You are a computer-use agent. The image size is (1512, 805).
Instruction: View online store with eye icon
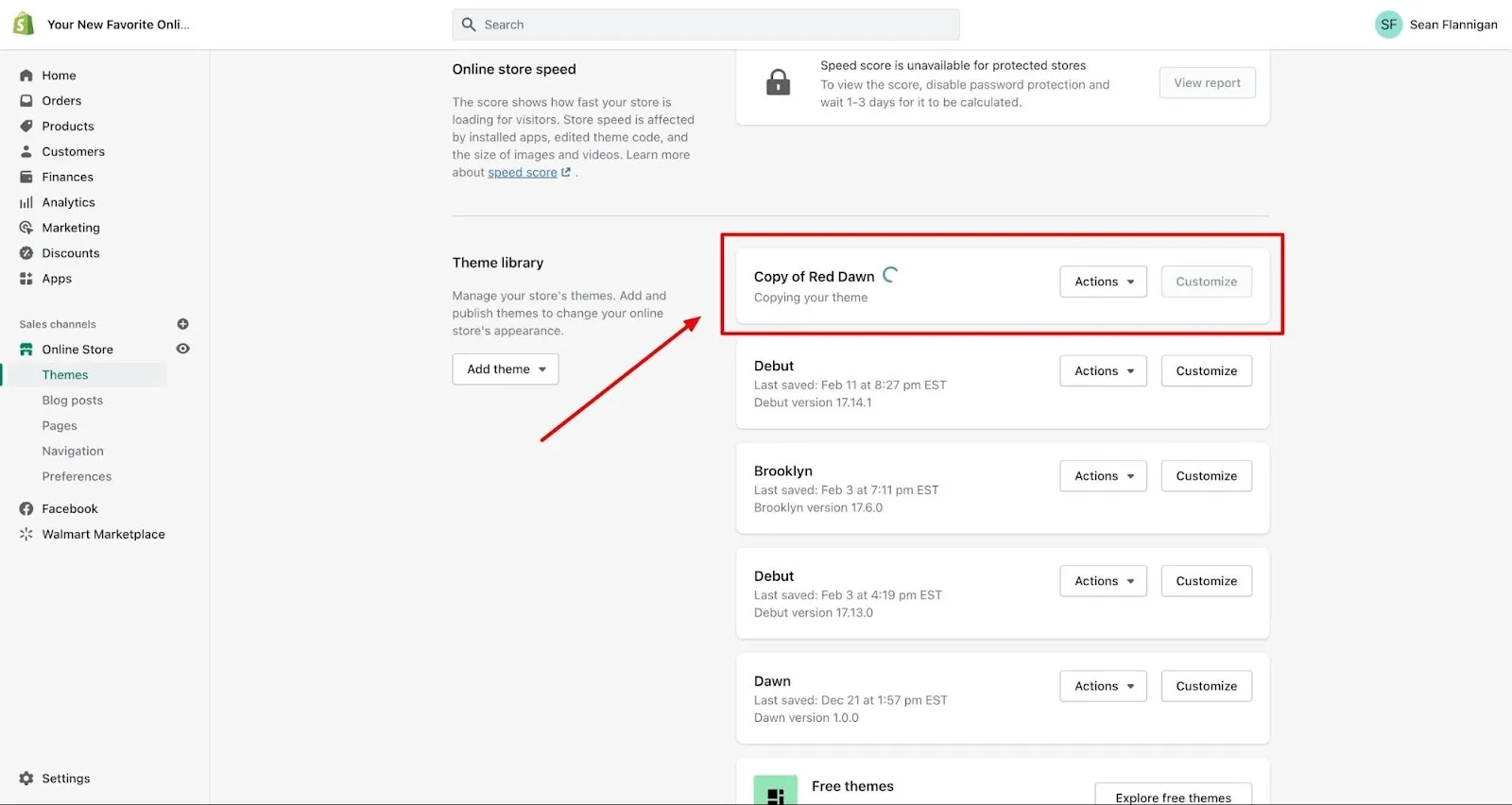coord(183,349)
